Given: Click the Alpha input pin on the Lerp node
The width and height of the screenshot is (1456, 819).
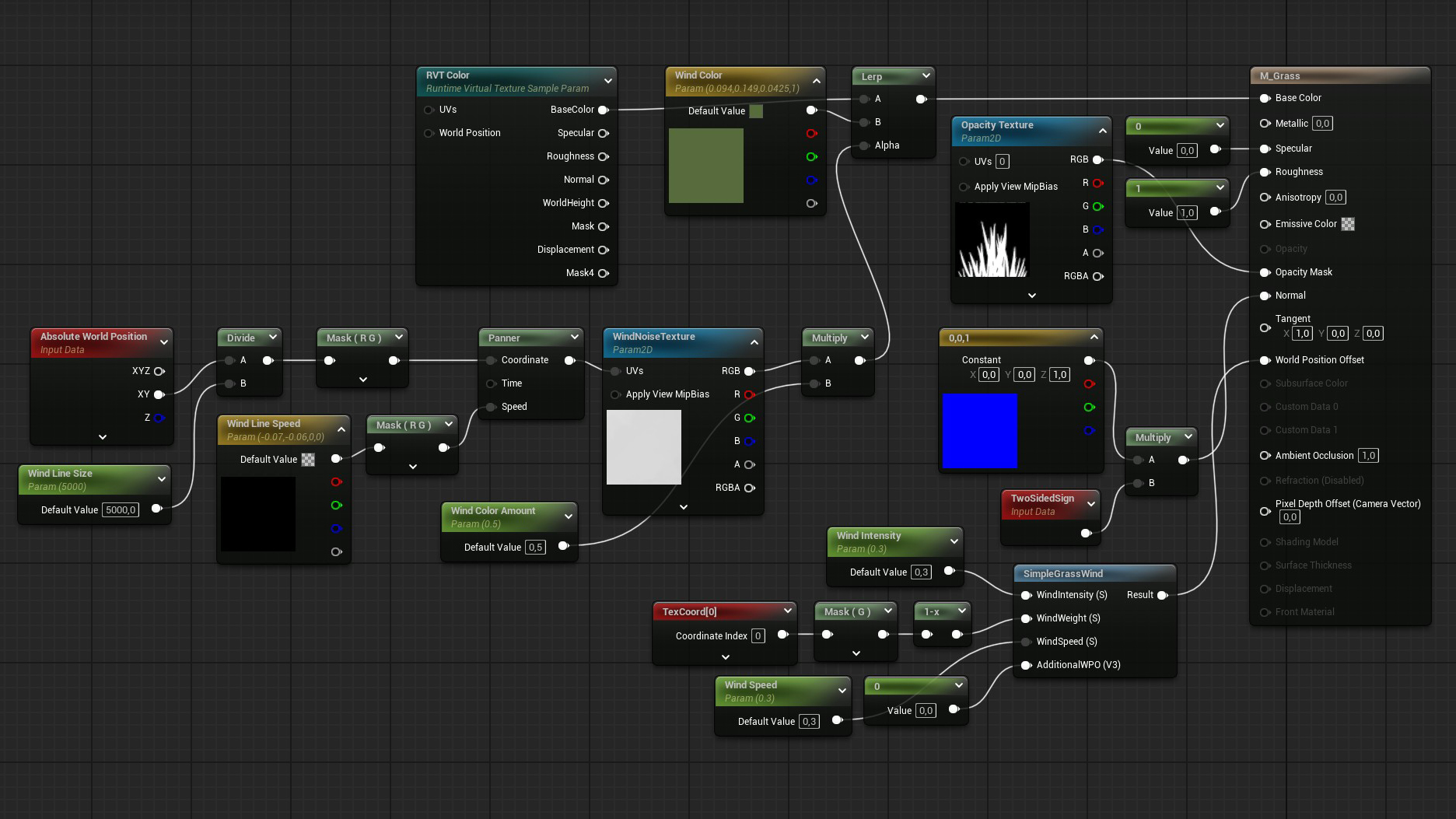Looking at the screenshot, I should [x=864, y=145].
